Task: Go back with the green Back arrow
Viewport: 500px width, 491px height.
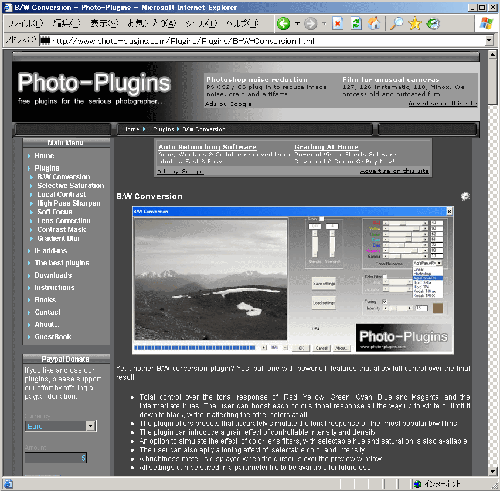Action: click(x=284, y=24)
